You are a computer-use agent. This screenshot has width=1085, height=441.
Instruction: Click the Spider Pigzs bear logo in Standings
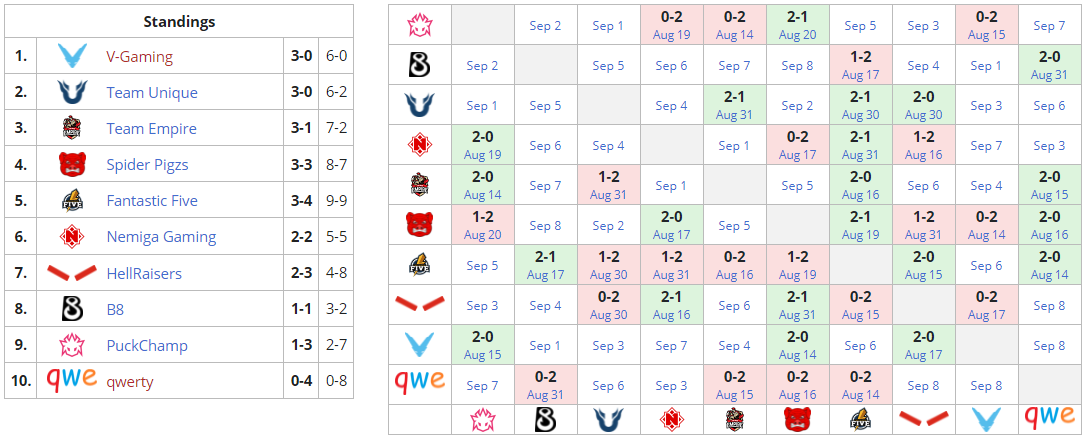71,165
